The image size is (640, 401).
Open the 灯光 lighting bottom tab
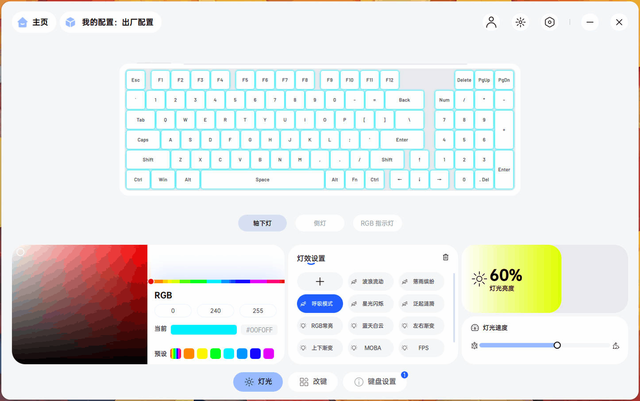[258, 382]
